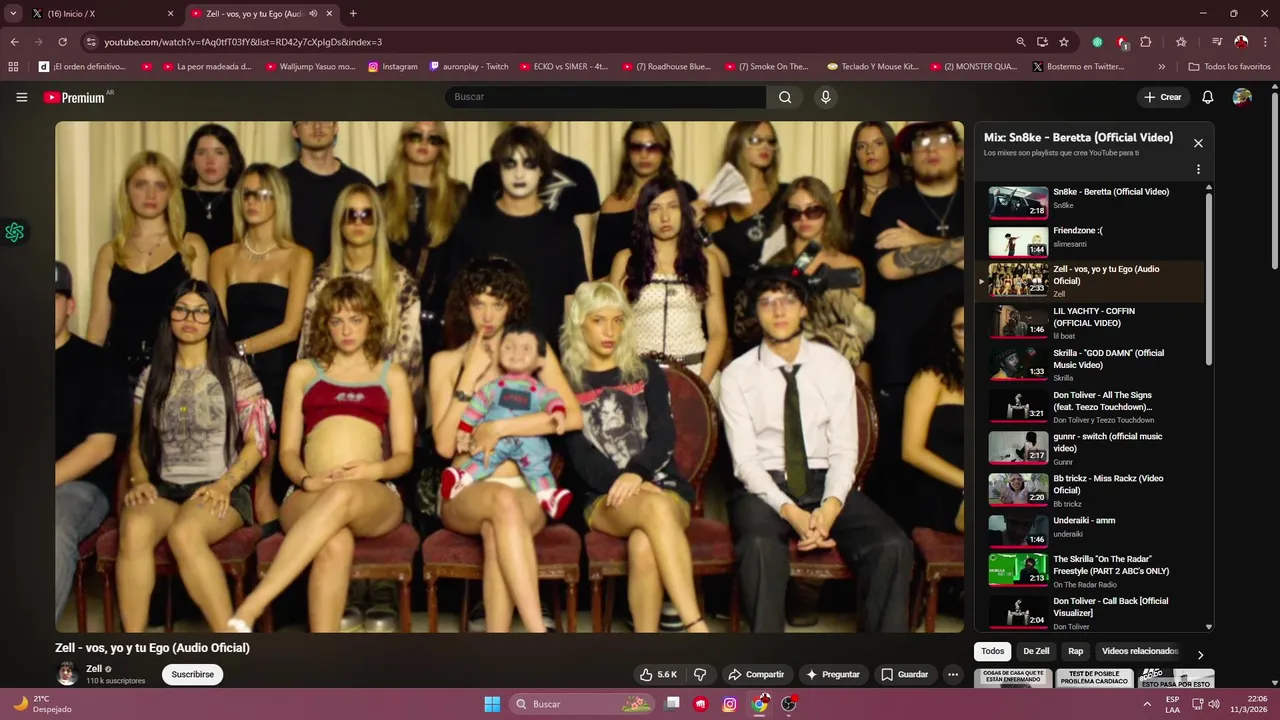Show hidden system tray icons
The height and width of the screenshot is (720, 1280).
[1146, 704]
